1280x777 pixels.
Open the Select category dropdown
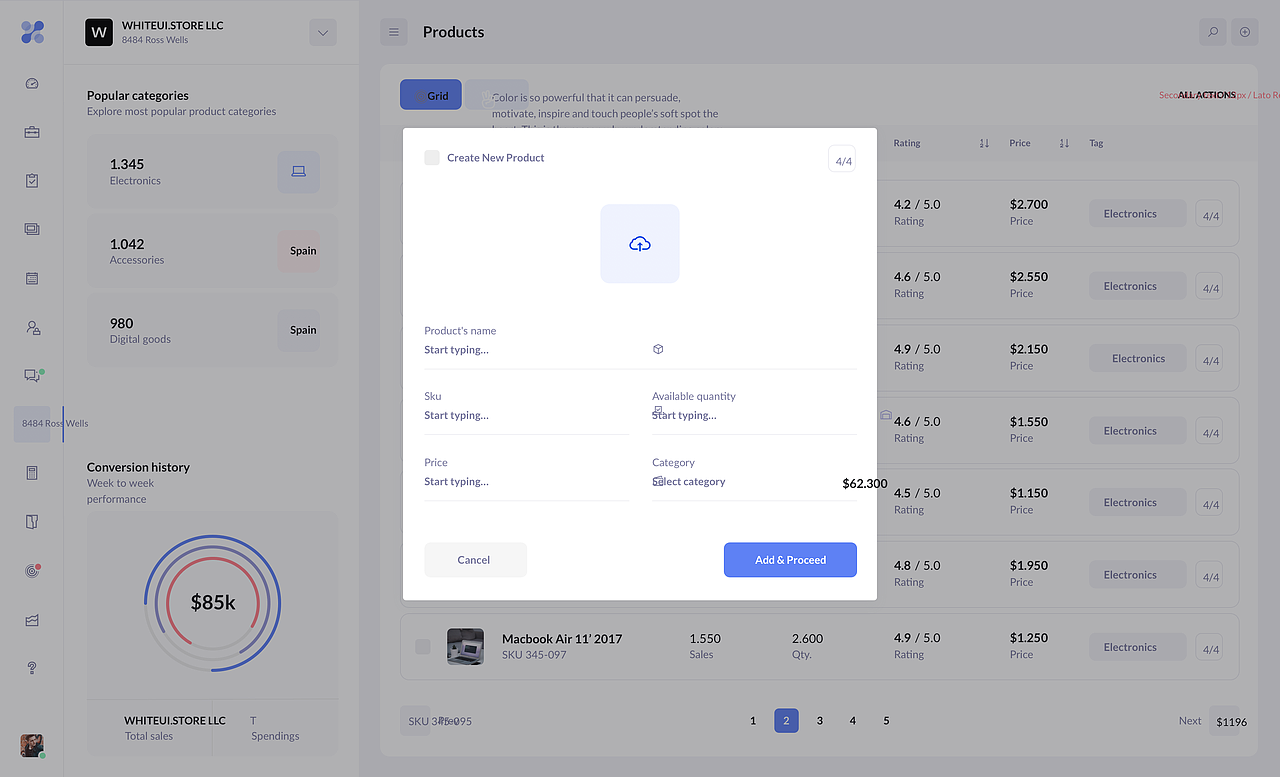(x=754, y=482)
